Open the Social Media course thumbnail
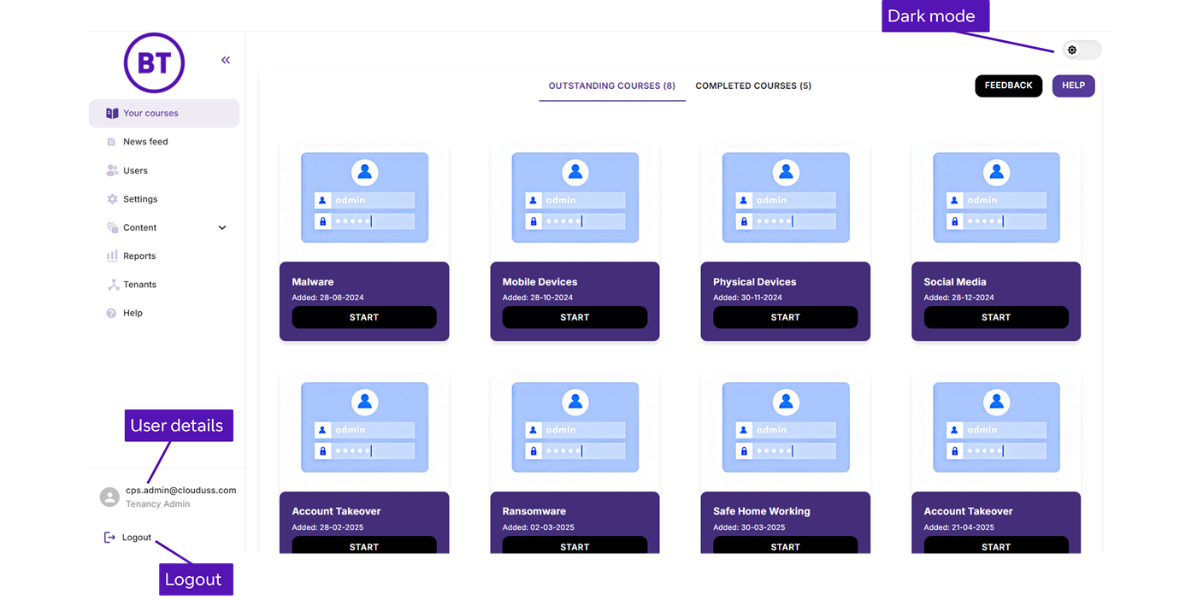 pos(996,197)
